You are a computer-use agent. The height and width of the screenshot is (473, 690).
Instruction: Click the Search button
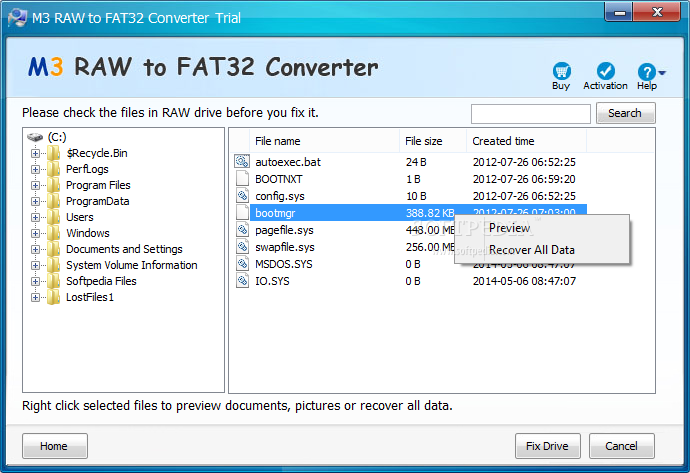coord(625,113)
